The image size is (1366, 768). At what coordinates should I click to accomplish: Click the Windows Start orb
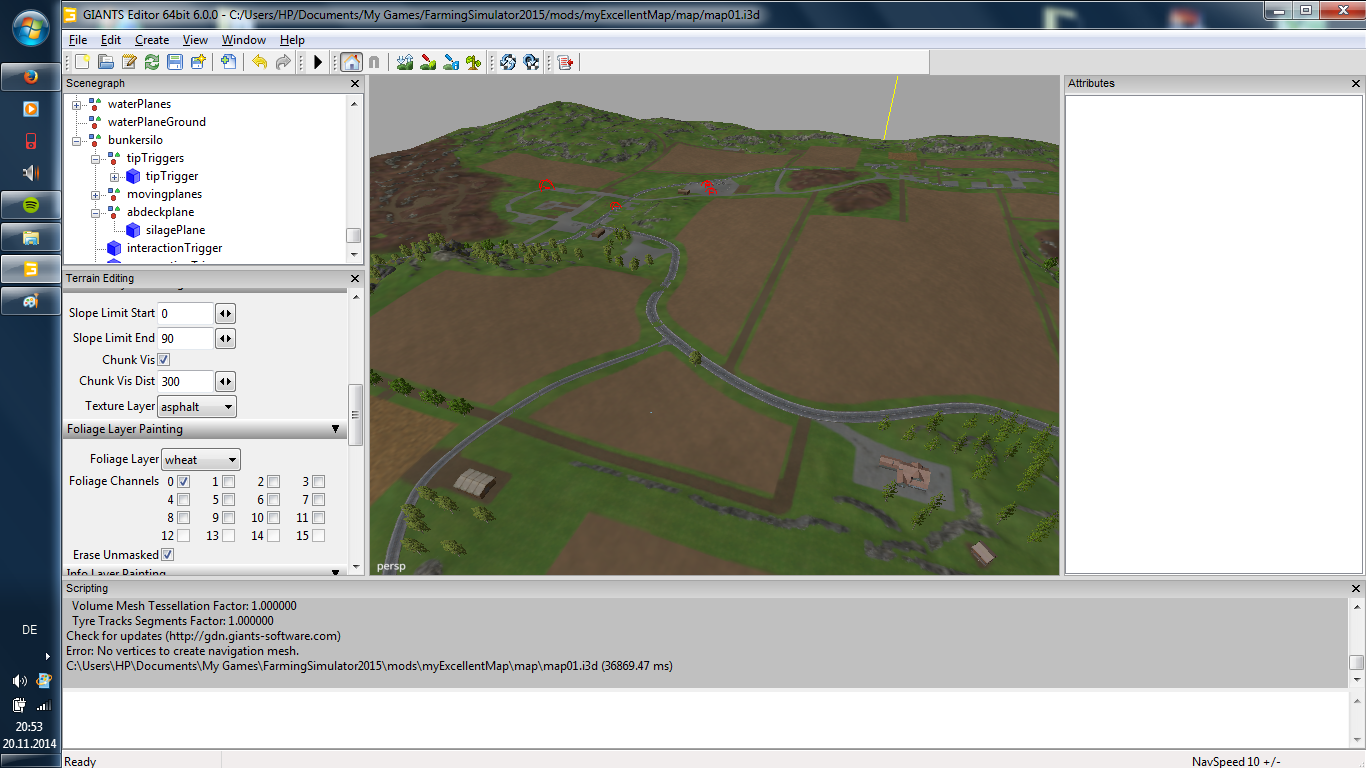pyautogui.click(x=30, y=28)
